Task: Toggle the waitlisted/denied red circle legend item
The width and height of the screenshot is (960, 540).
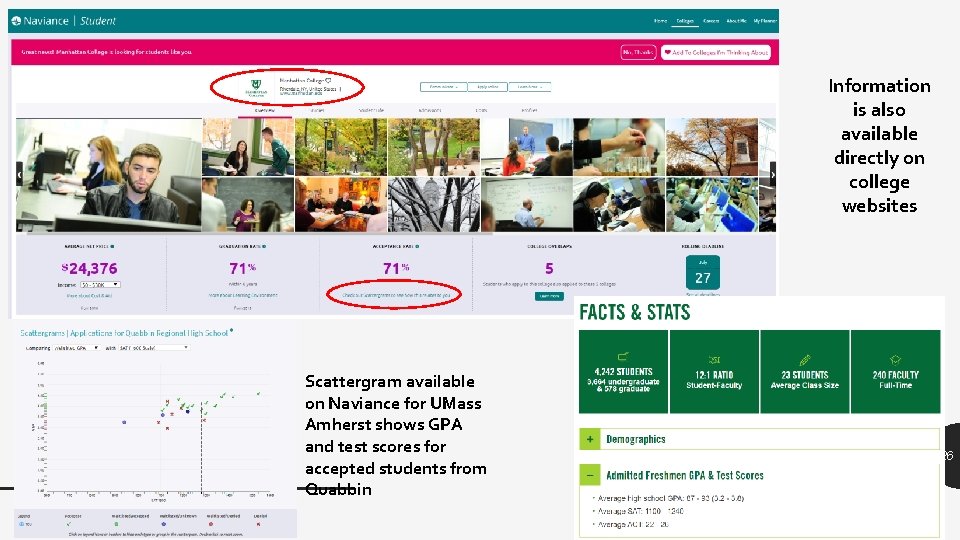Action: pyautogui.click(x=211, y=524)
